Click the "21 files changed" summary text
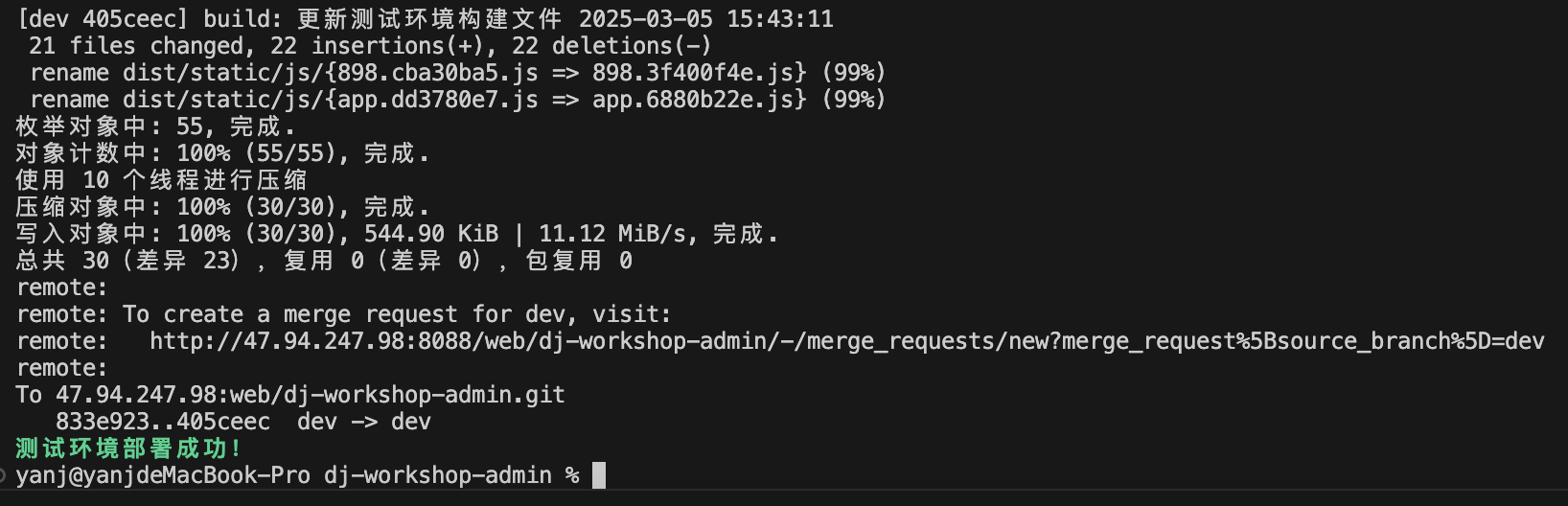Viewport: 1568px width, 506px height. click(136, 46)
